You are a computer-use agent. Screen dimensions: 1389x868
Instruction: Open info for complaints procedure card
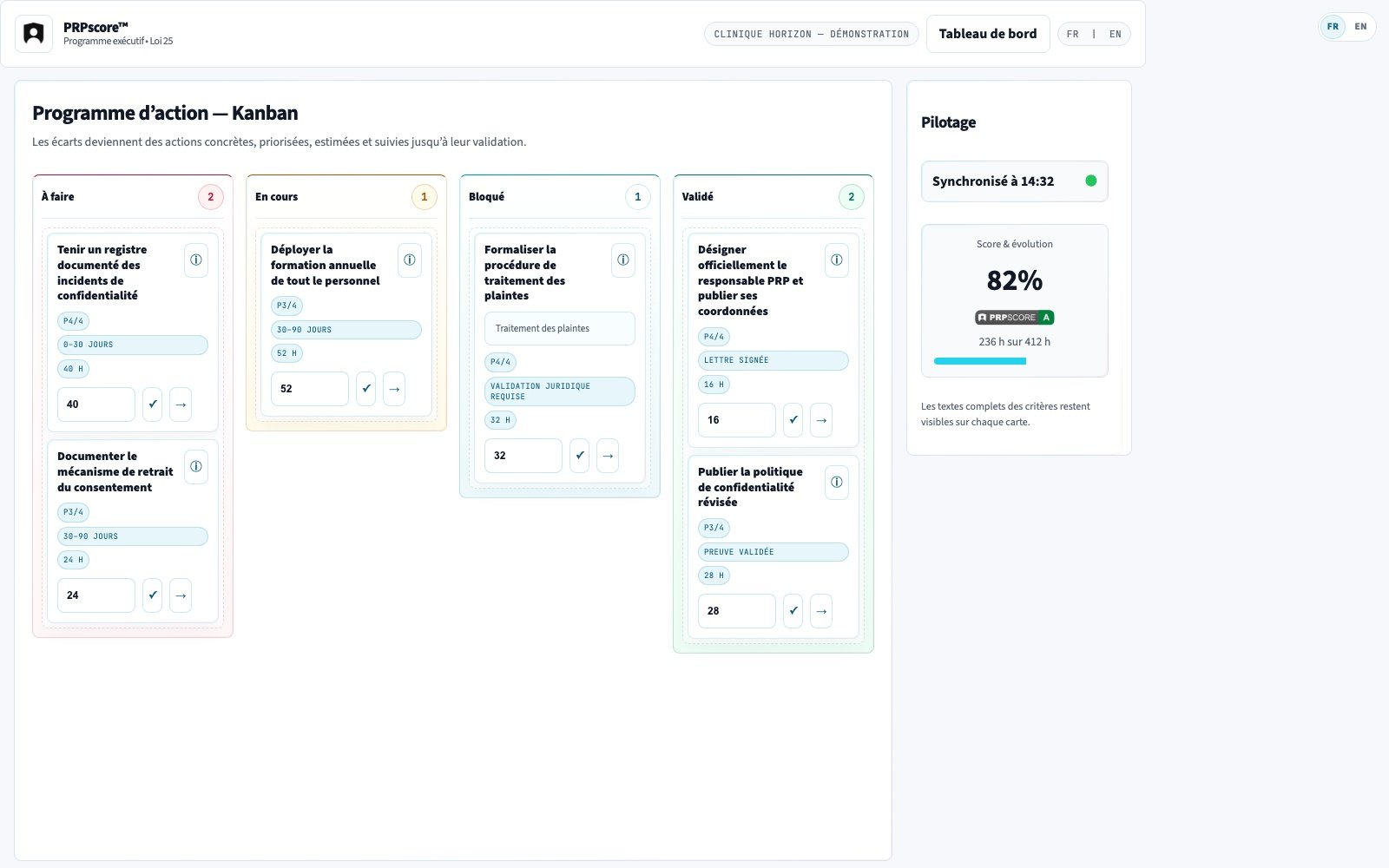tap(623, 260)
